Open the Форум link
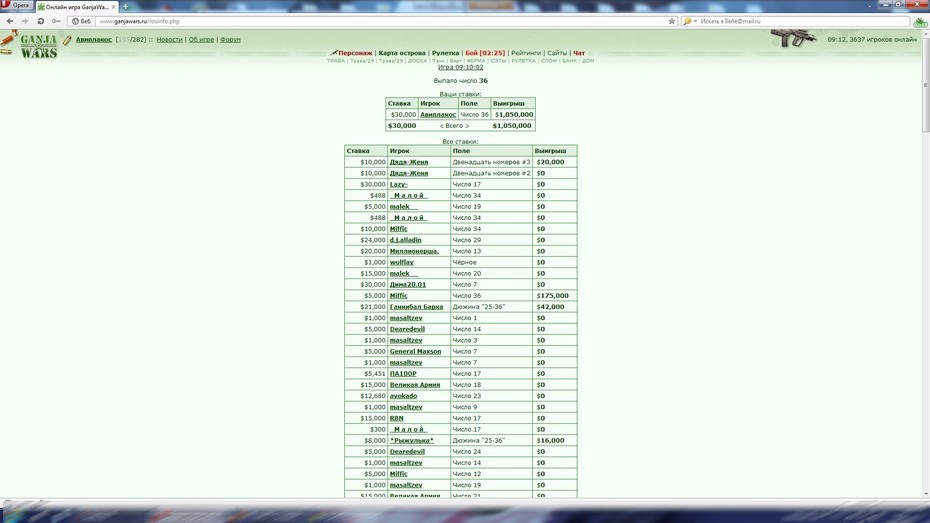930x523 pixels. point(230,40)
